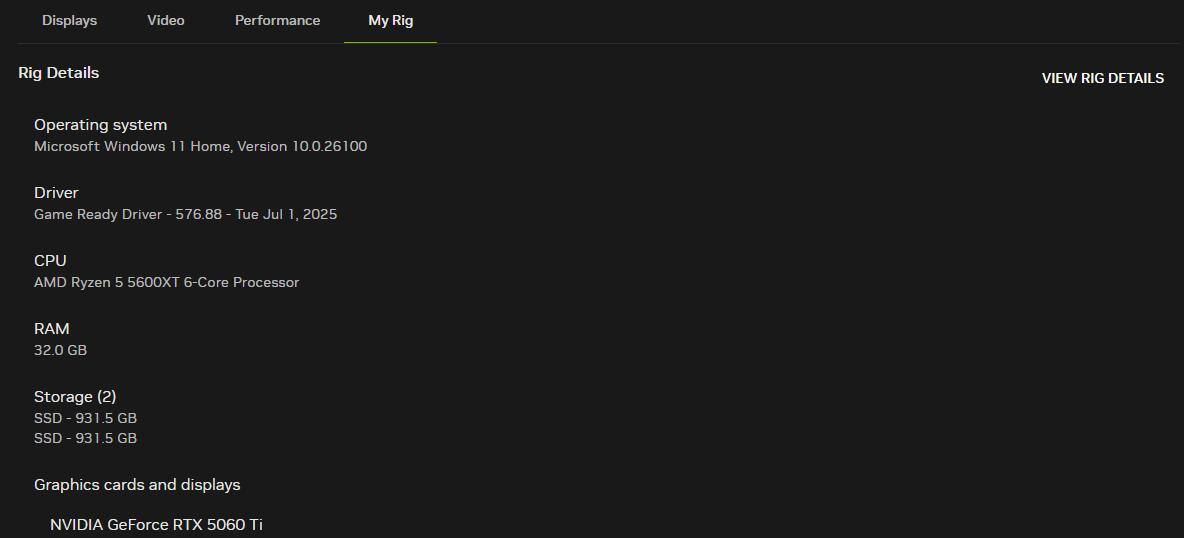
Task: Select the Performance tab
Action: pyautogui.click(x=277, y=20)
